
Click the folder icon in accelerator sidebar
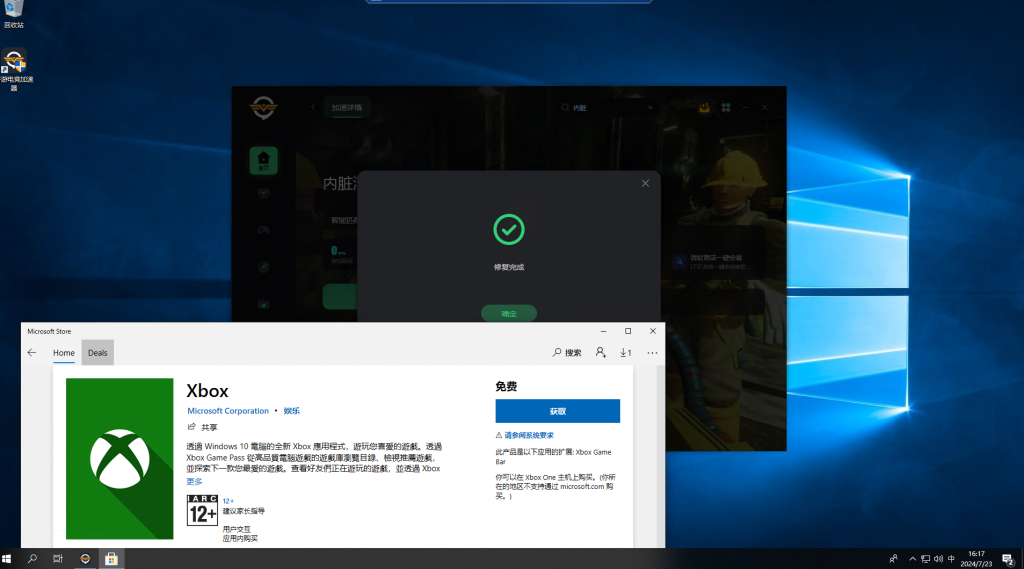(x=264, y=304)
